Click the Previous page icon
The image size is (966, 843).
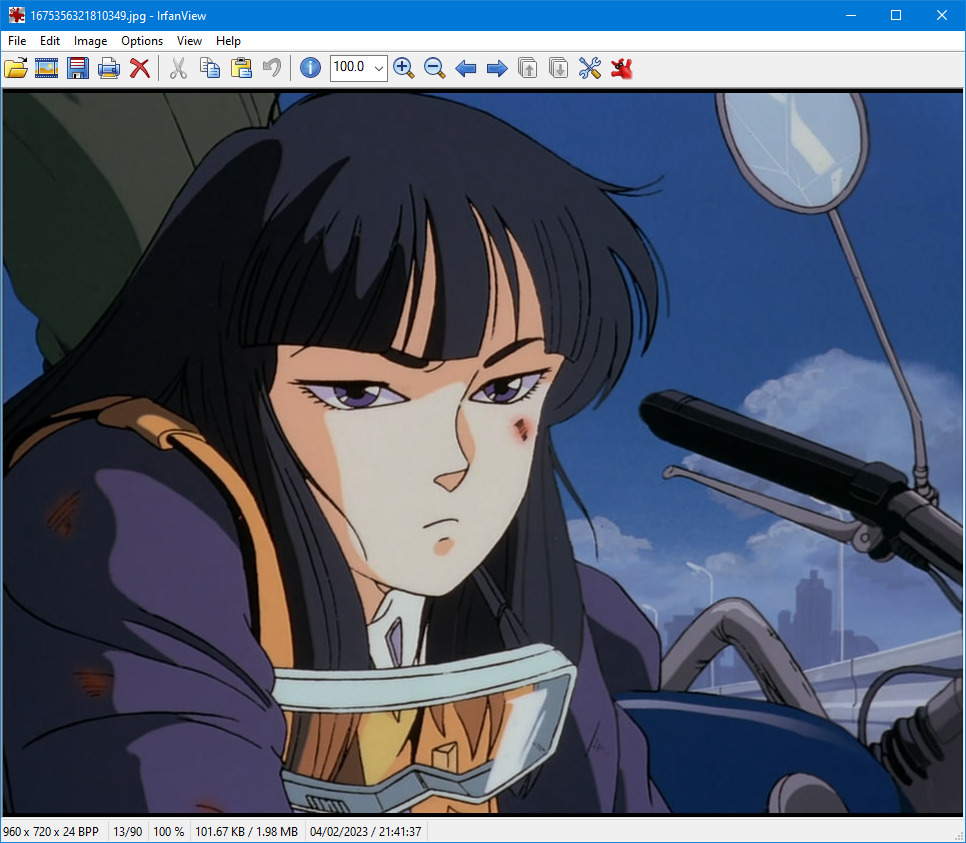(x=527, y=68)
